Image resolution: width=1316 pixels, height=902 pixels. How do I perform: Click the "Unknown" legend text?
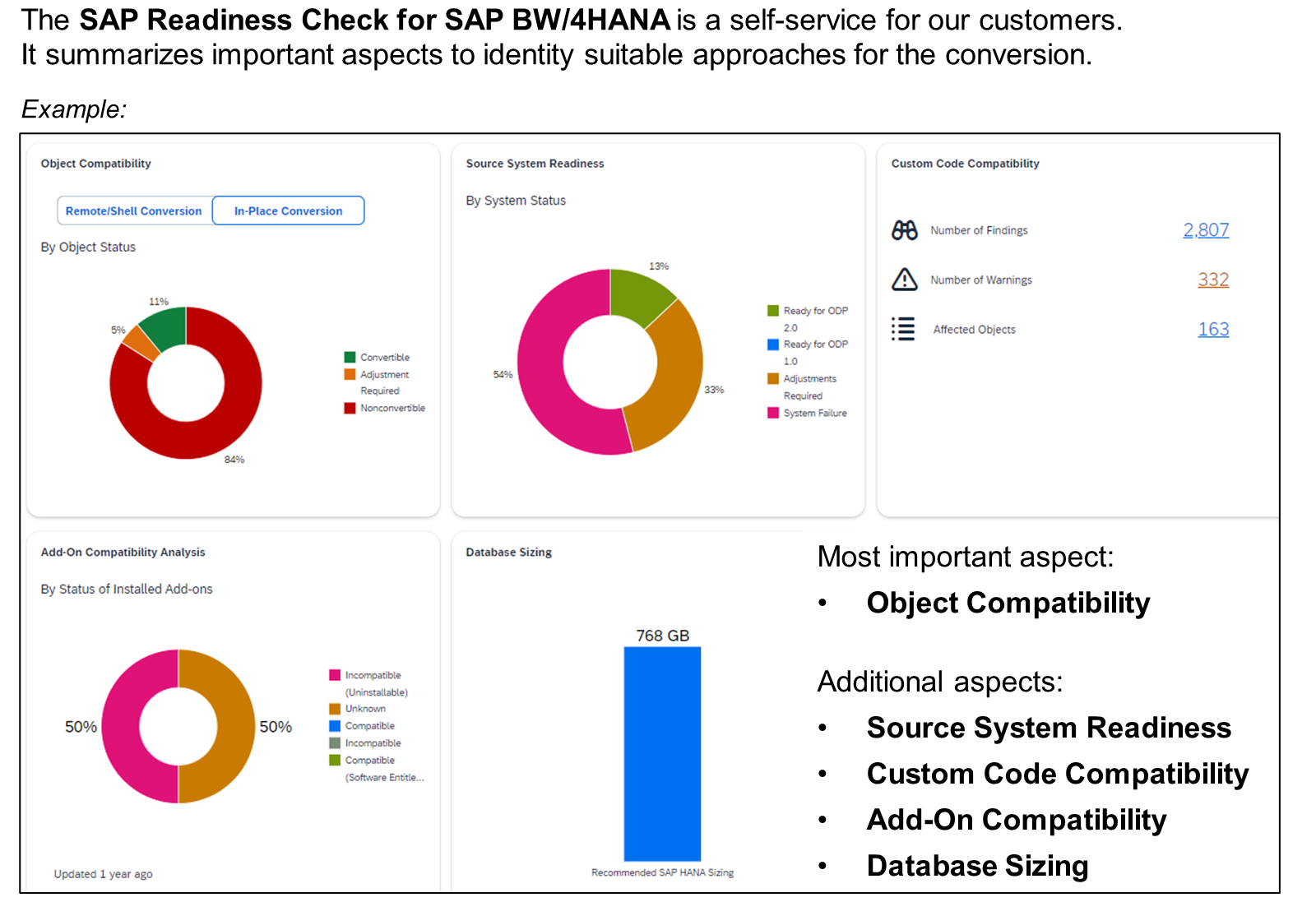(365, 709)
